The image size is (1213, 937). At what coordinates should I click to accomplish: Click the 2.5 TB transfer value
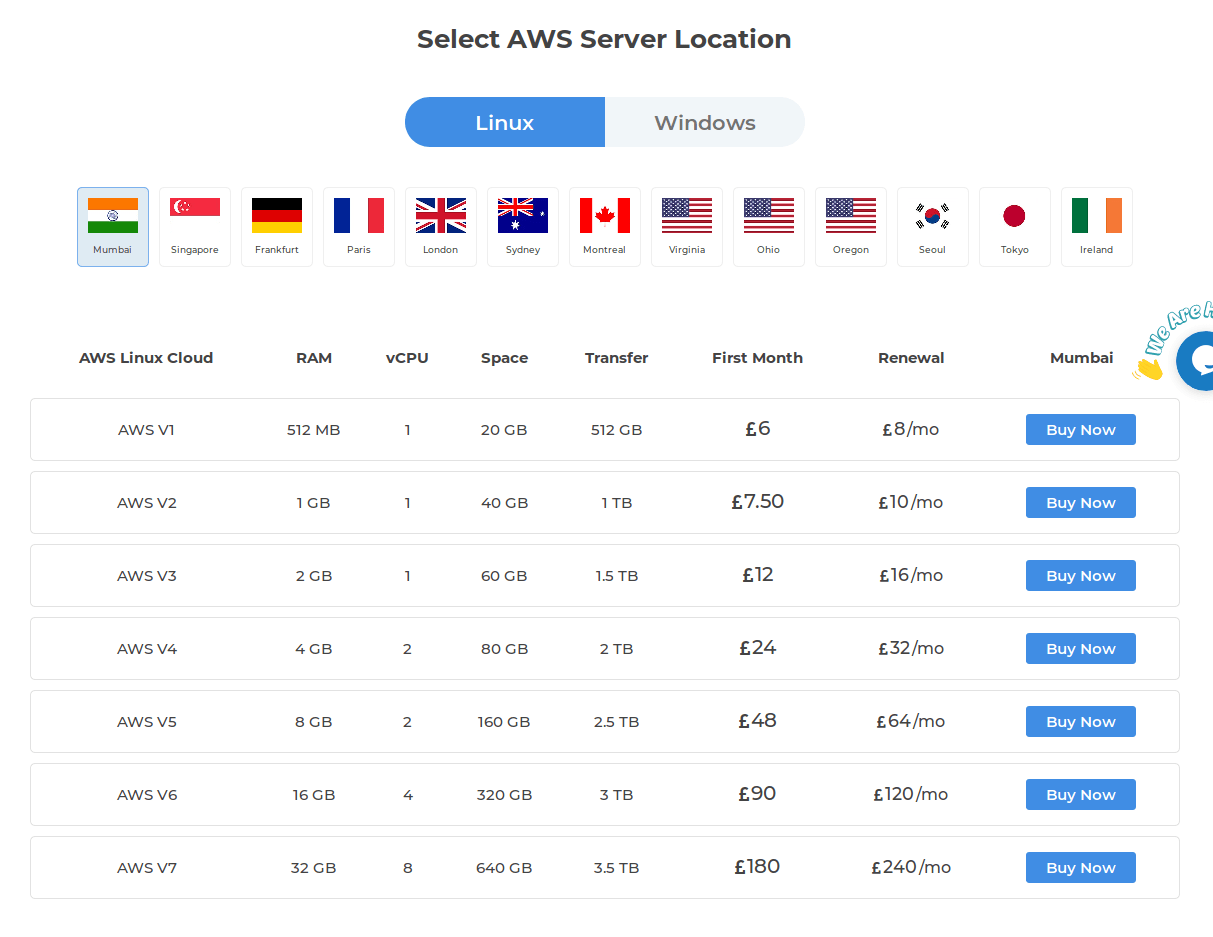(x=617, y=722)
